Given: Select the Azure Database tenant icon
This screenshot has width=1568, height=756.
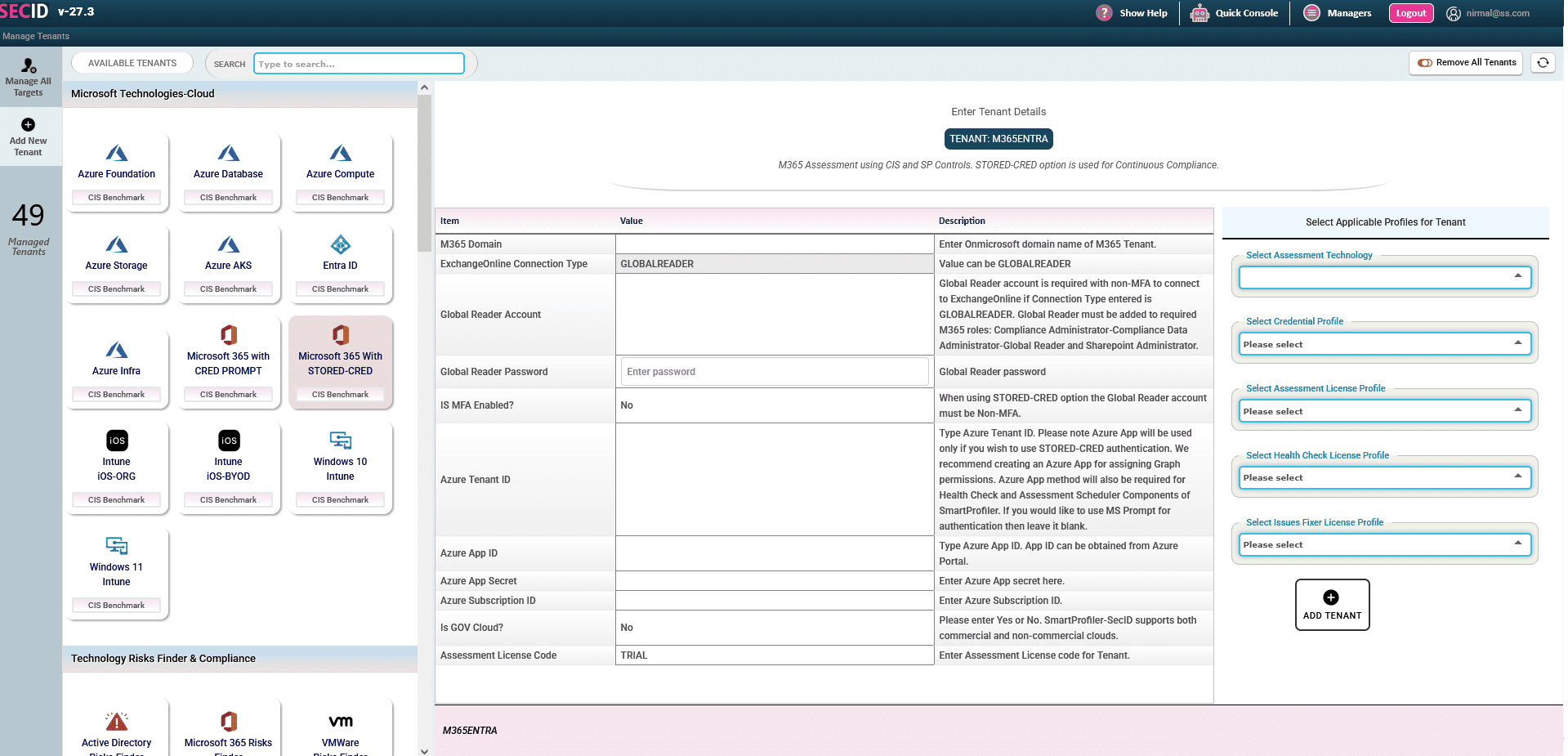Looking at the screenshot, I should (229, 153).
